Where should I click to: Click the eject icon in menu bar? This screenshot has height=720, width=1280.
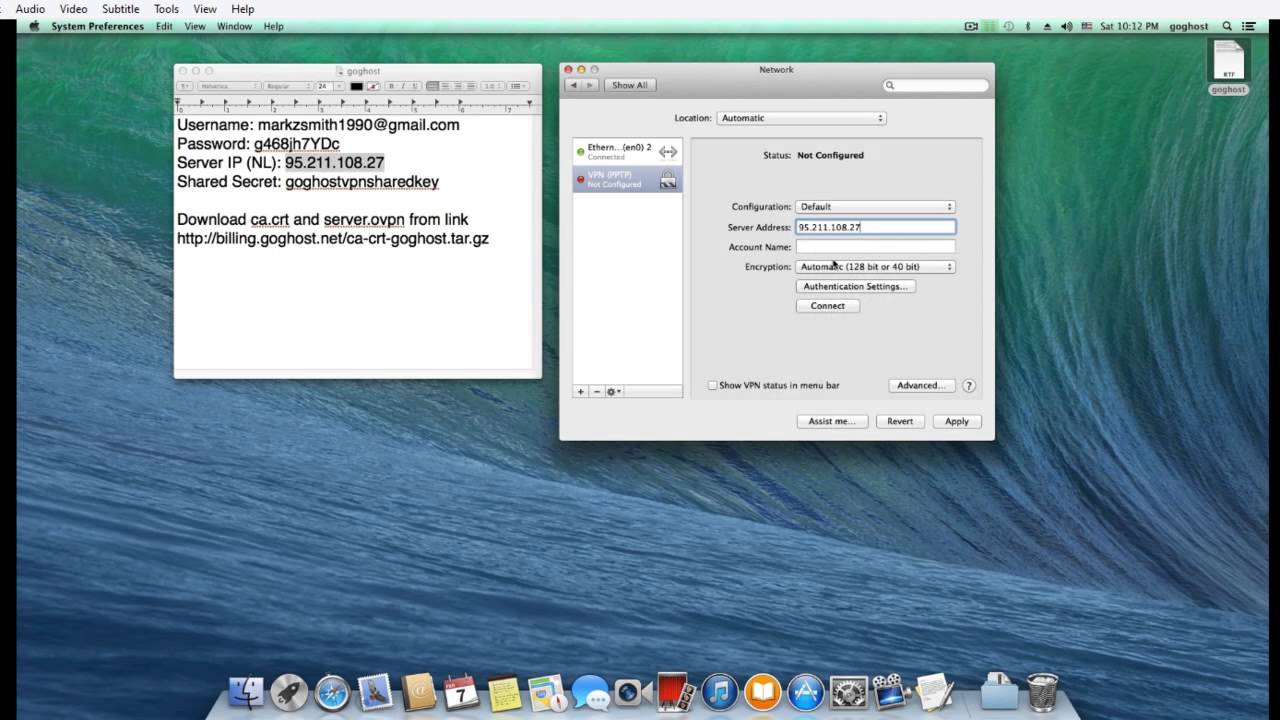pyautogui.click(x=1047, y=26)
